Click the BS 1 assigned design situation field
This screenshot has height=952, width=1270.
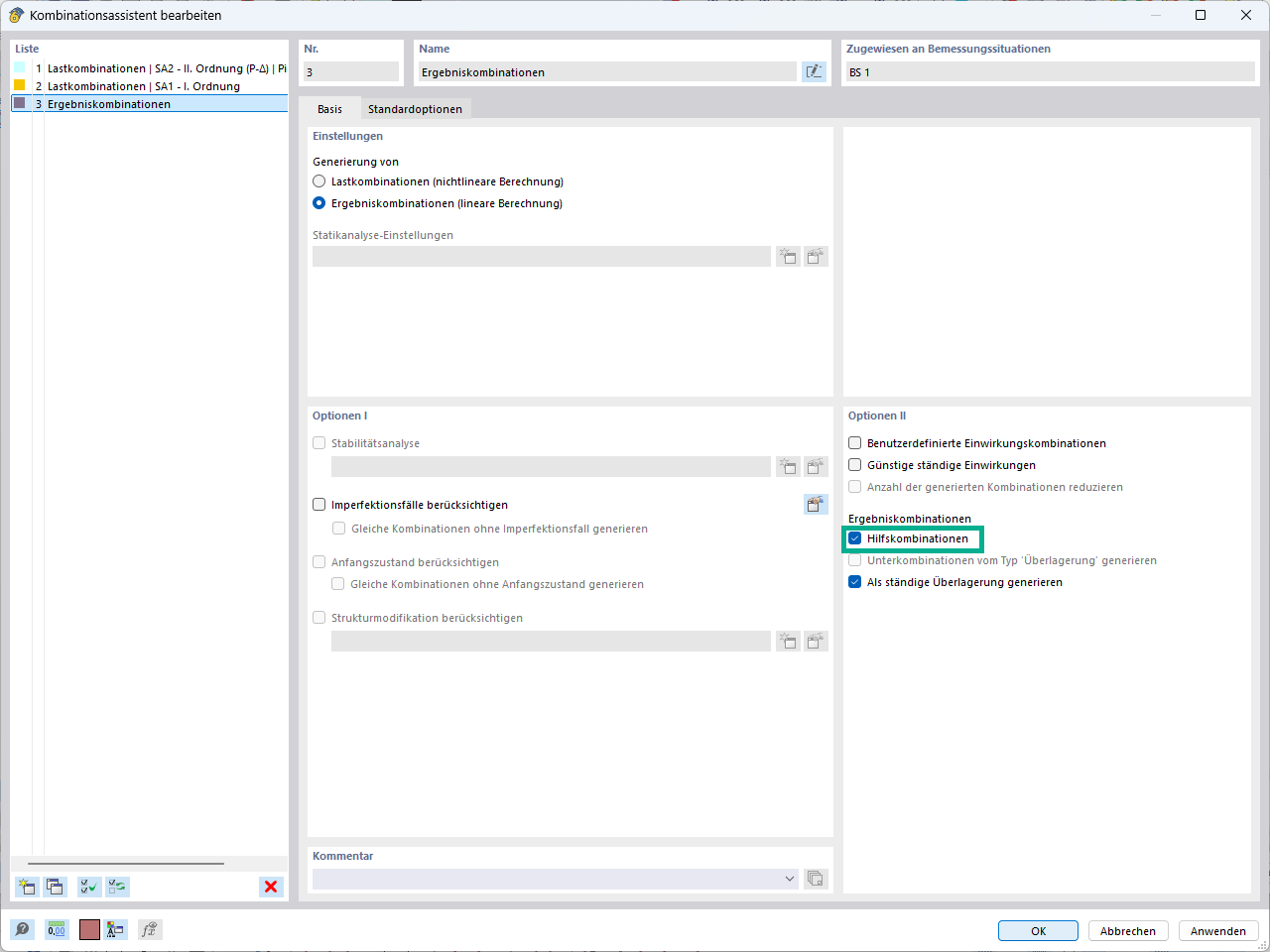pyautogui.click(x=1051, y=71)
